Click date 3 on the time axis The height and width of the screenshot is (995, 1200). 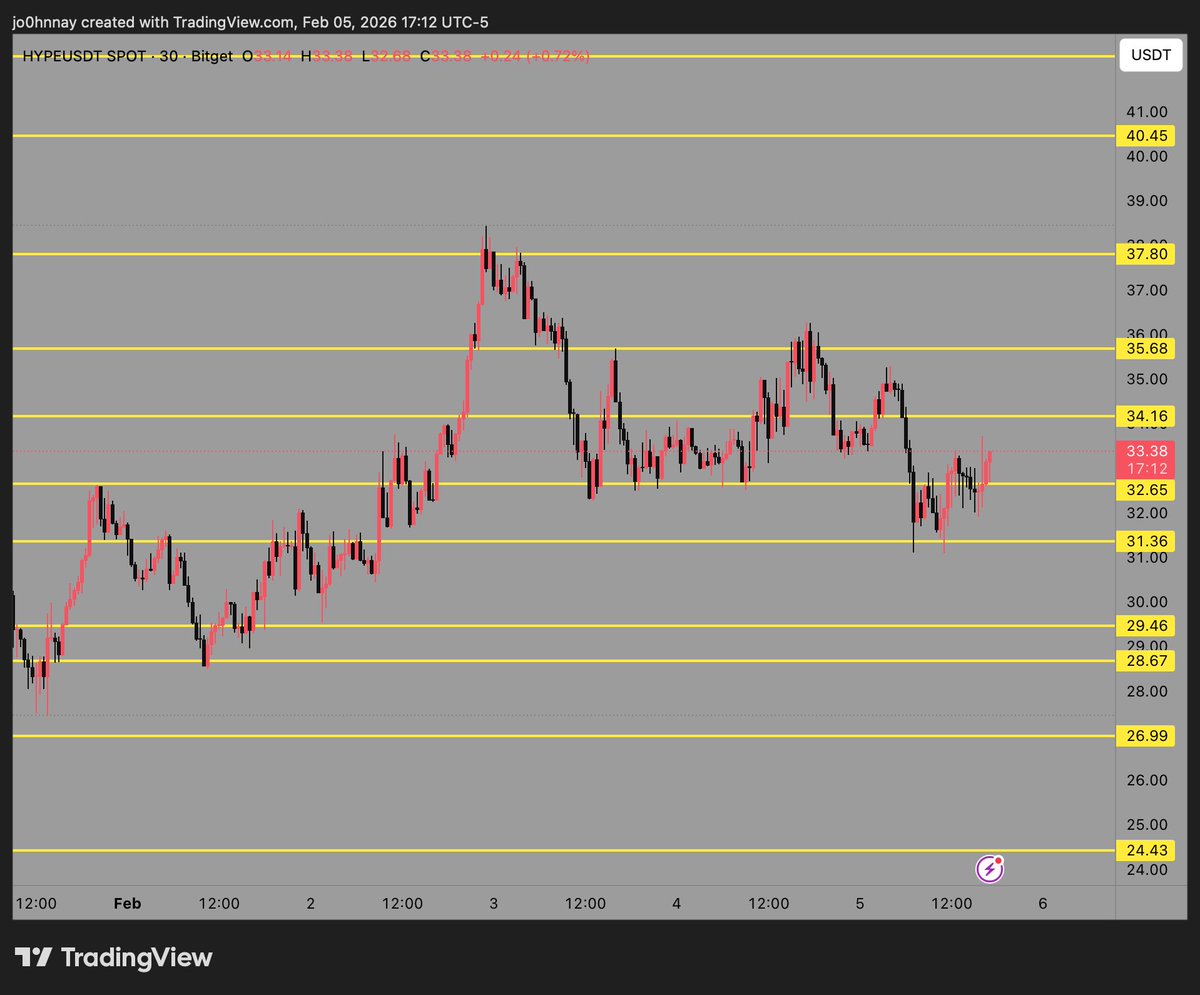494,903
